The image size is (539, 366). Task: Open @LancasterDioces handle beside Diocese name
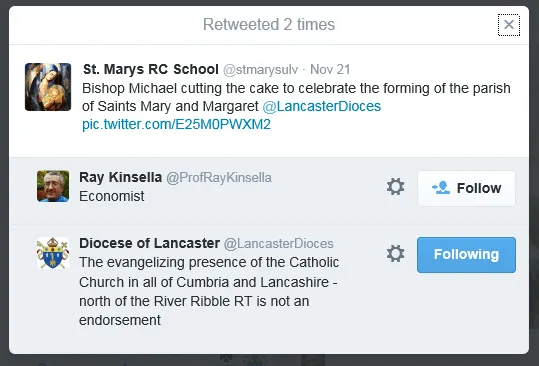[278, 244]
